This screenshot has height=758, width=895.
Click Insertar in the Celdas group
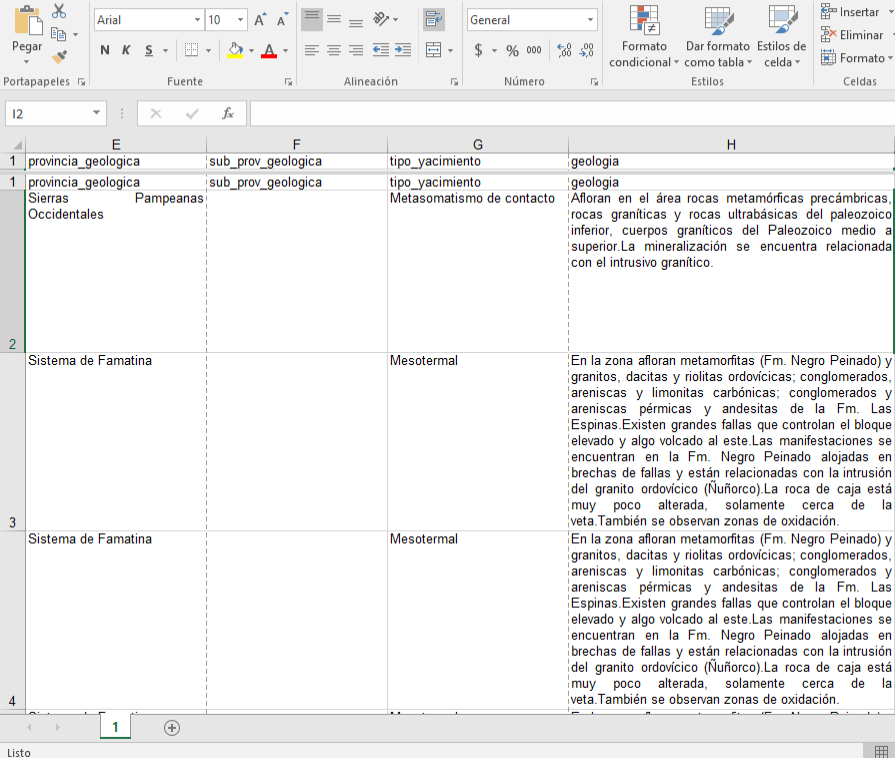click(850, 12)
